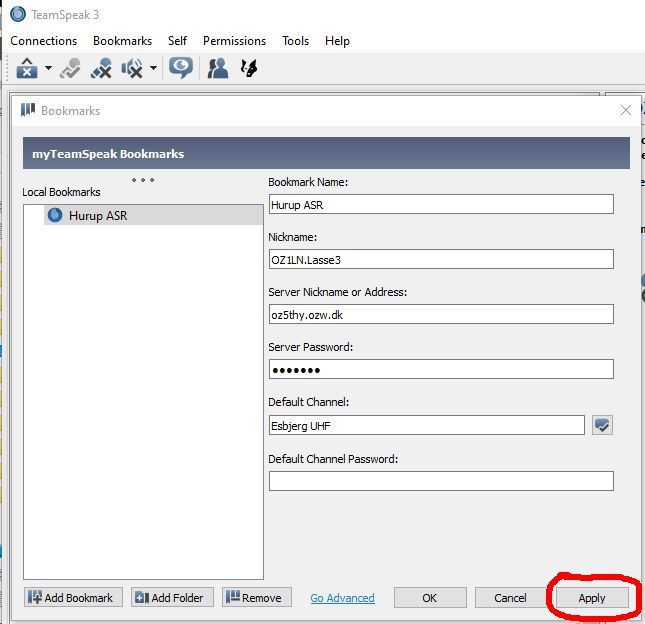This screenshot has height=624, width=645.
Task: Click the Server Password field
Action: (441, 369)
